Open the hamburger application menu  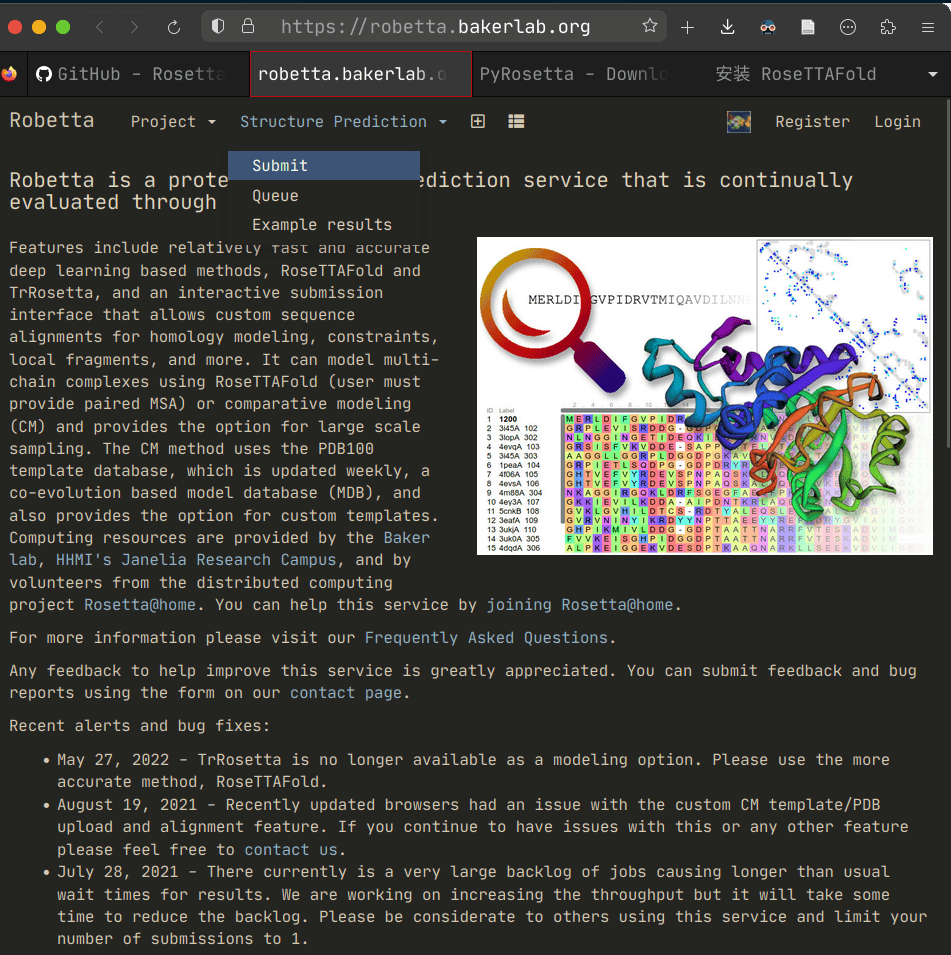tap(928, 27)
